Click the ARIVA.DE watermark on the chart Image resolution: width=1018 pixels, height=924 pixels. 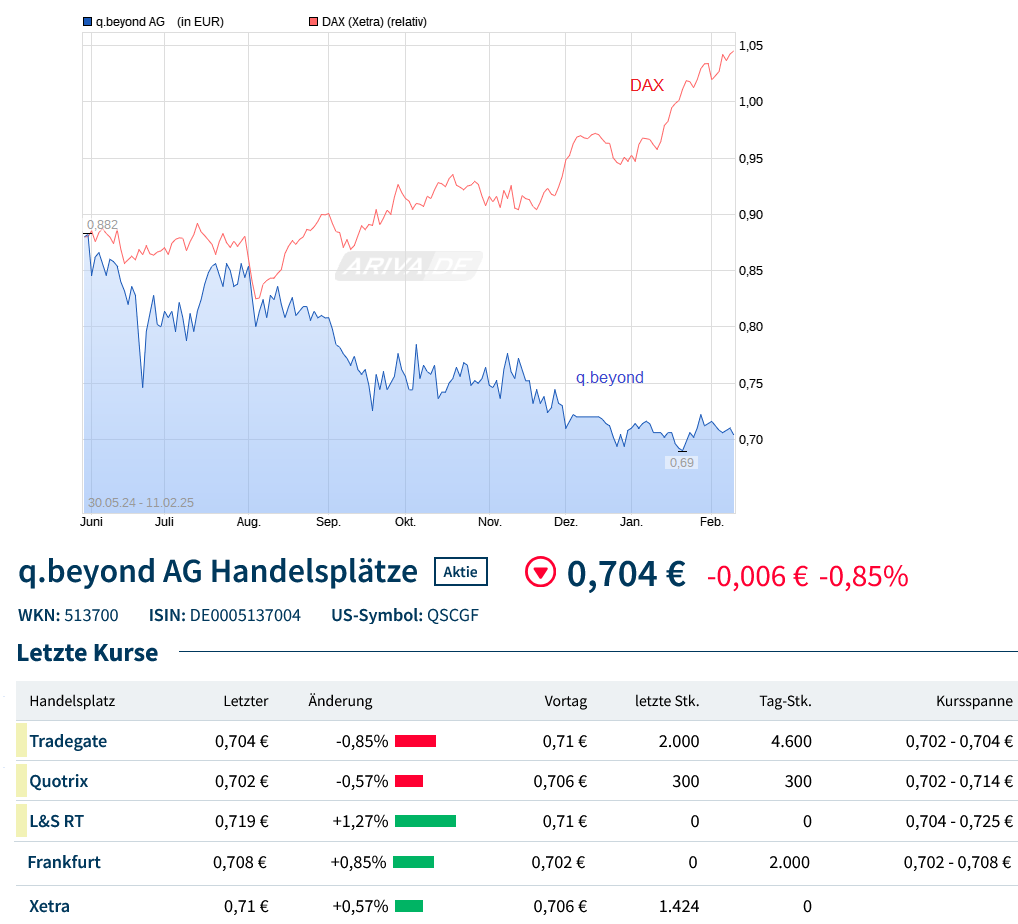408,264
